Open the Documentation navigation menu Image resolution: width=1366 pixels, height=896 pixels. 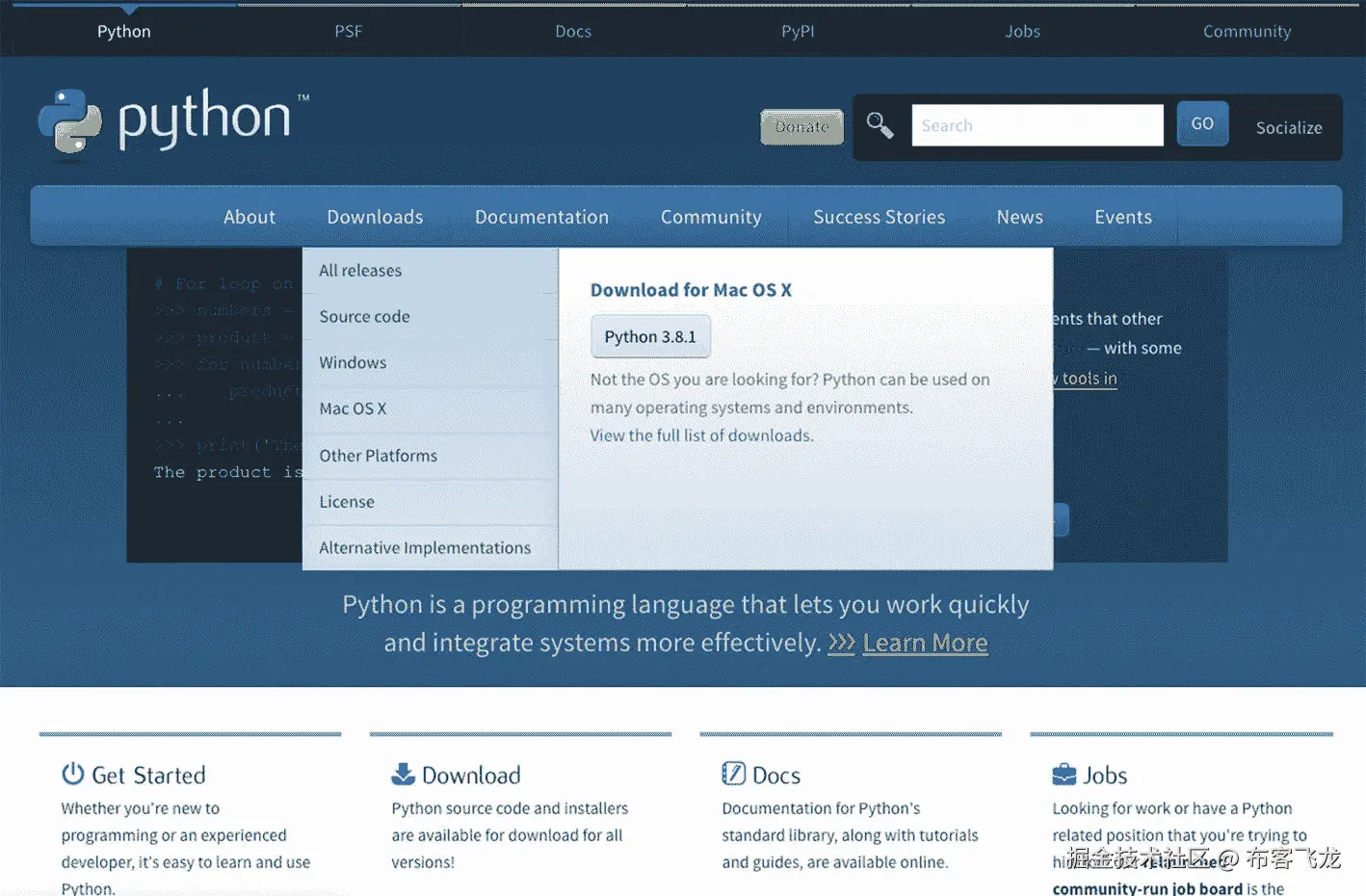(x=541, y=217)
